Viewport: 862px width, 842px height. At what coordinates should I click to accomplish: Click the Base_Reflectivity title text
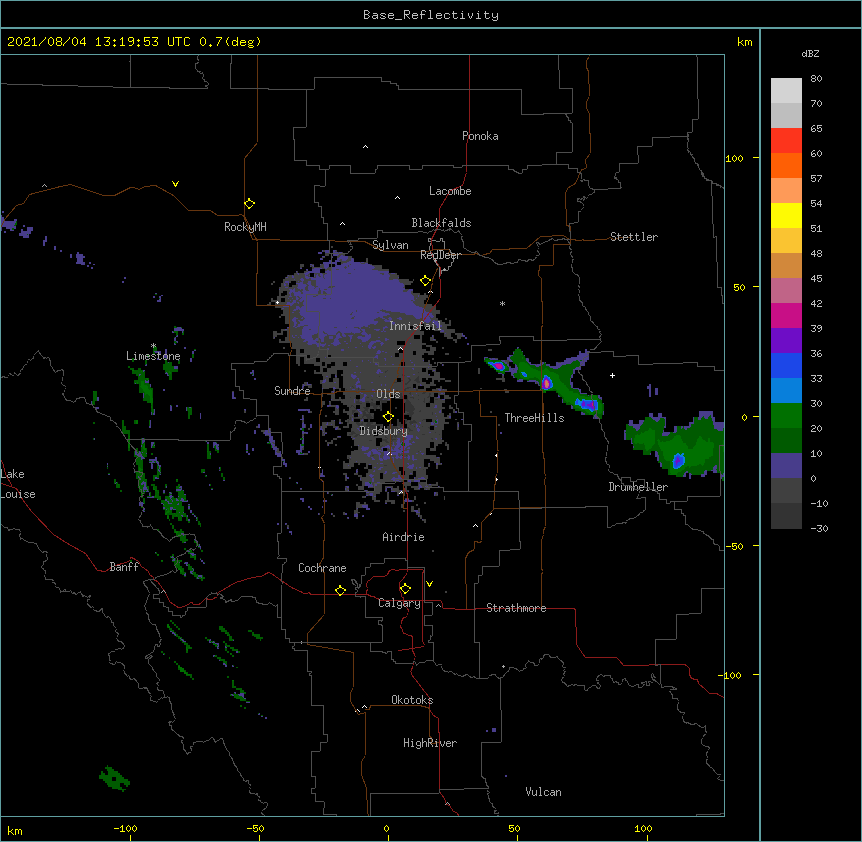pos(431,15)
